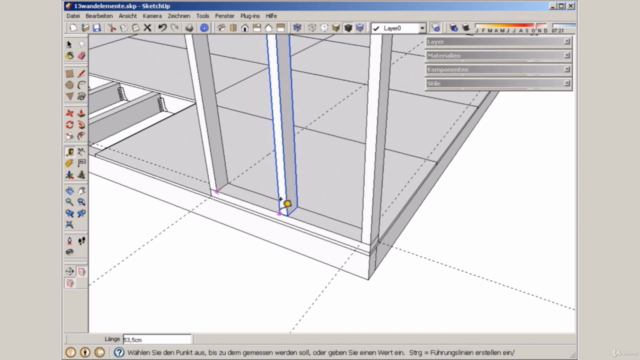This screenshot has width=640, height=360.
Task: Select the arrow Select tool
Action: pyautogui.click(x=69, y=44)
